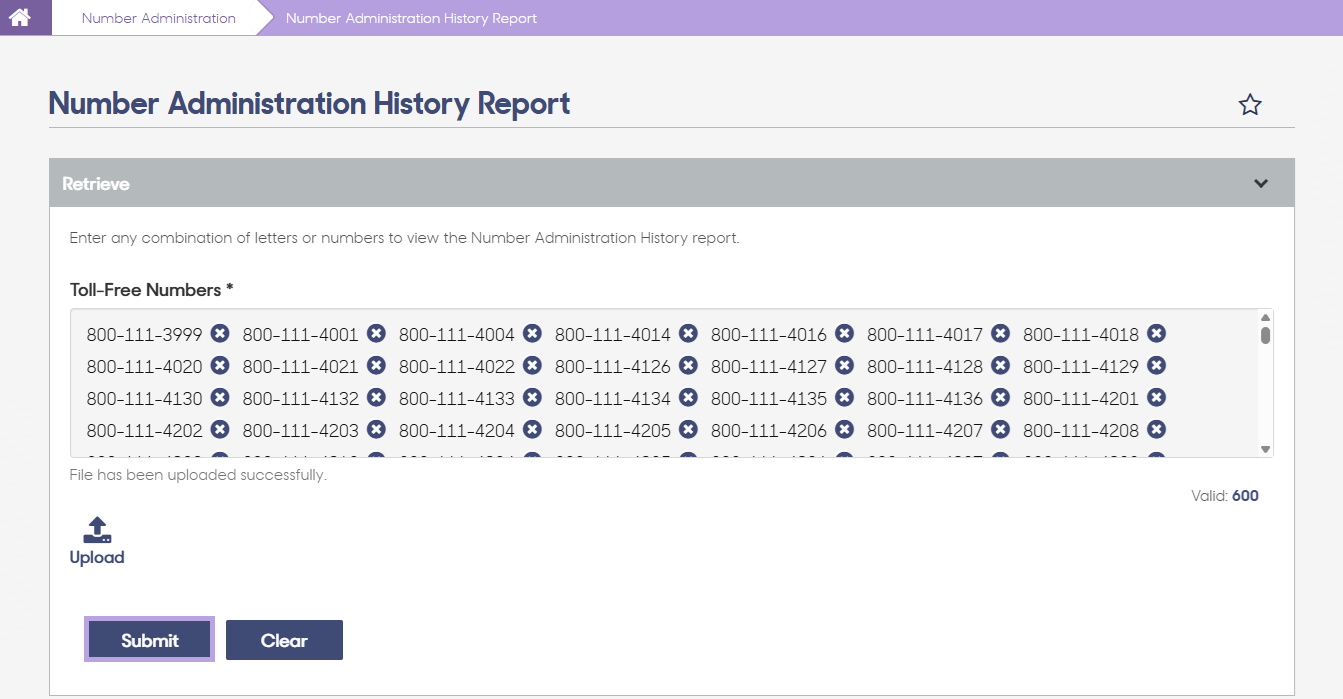
Task: Upload a file of toll-free numbers
Action: (97, 541)
